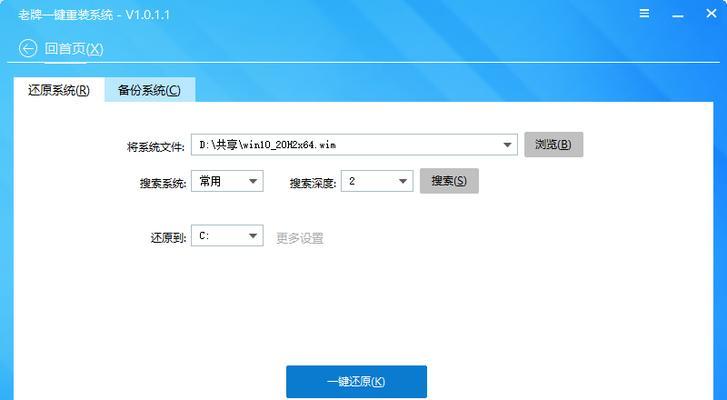Screen dimensions: 727x400
Task: Switch to the 还原系统(R) tab
Action: [59, 90]
